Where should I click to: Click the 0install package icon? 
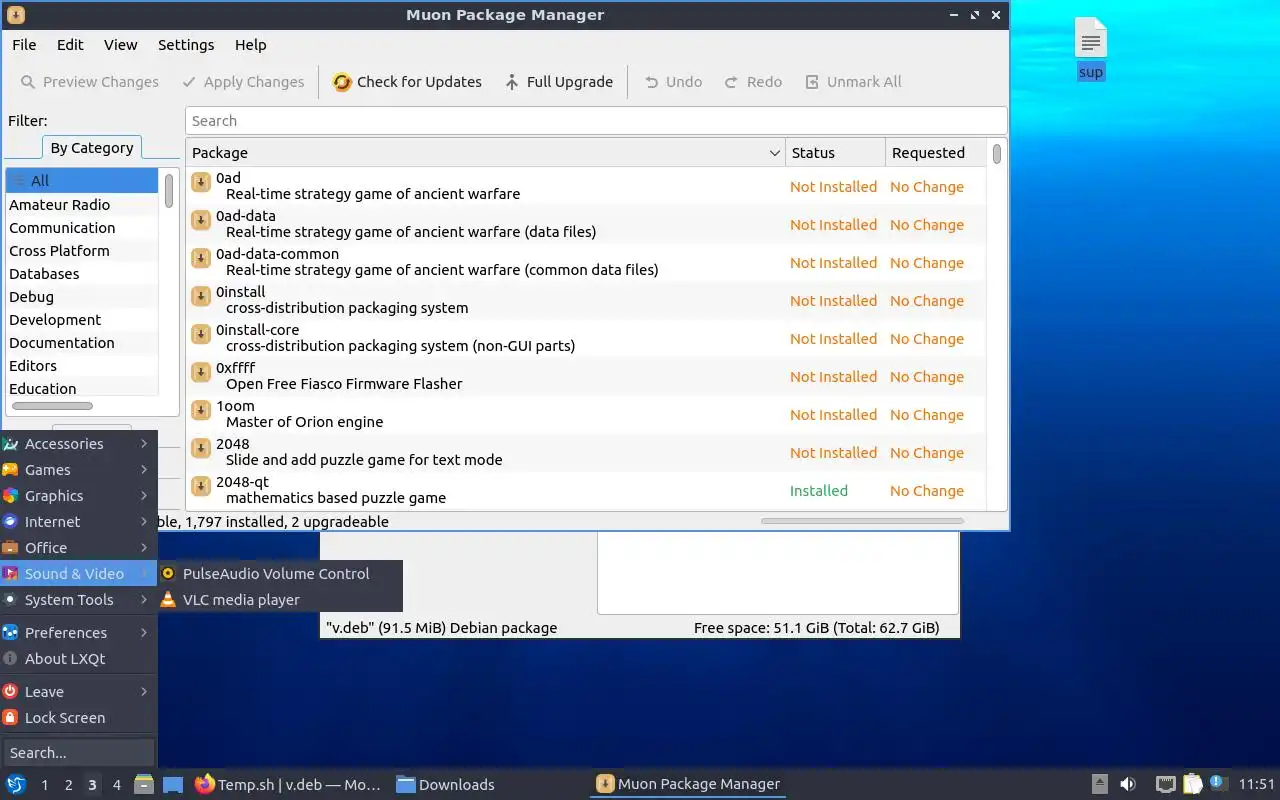tap(200, 295)
